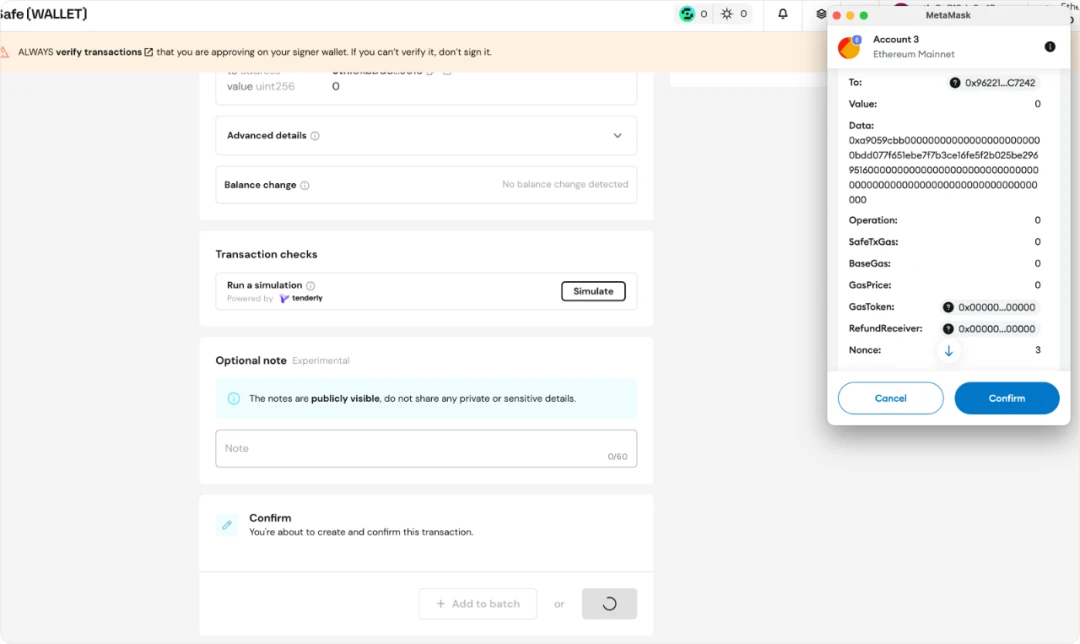This screenshot has width=1080, height=644.
Task: Click the RefundReceiver address chip
Action: pos(989,329)
